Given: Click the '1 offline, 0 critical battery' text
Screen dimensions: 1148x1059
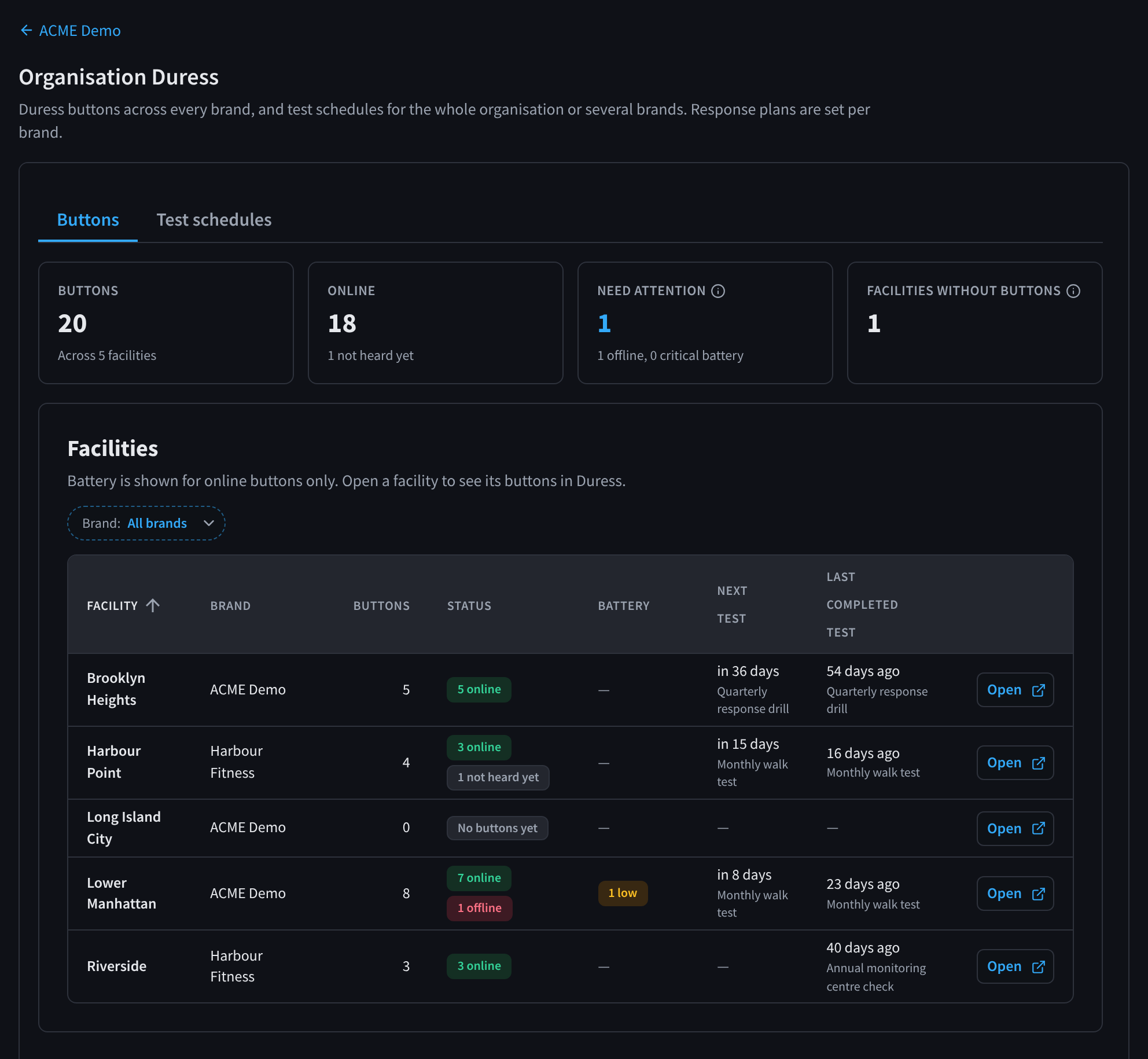Looking at the screenshot, I should pyautogui.click(x=670, y=355).
